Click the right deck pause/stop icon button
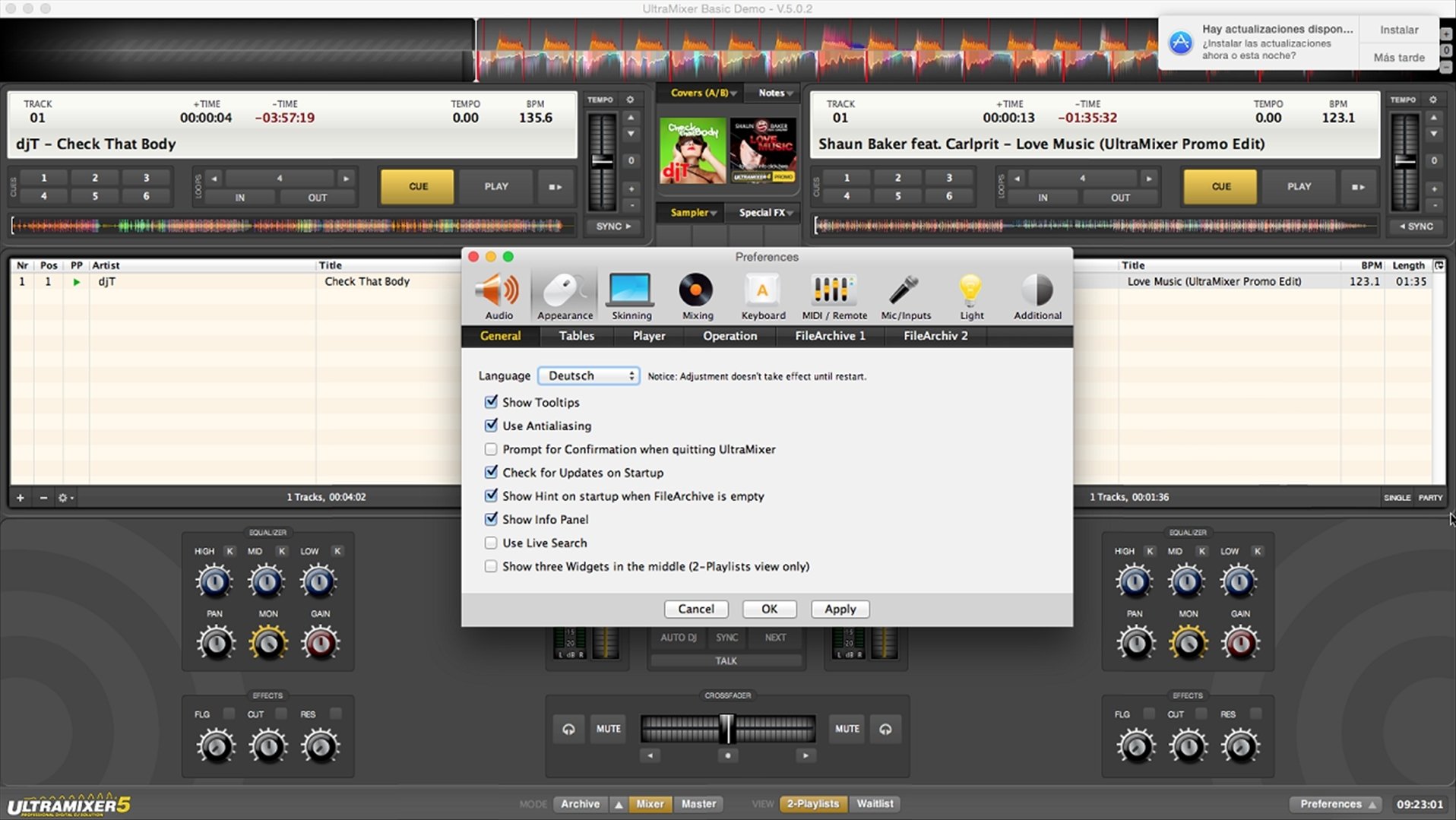 click(1359, 186)
